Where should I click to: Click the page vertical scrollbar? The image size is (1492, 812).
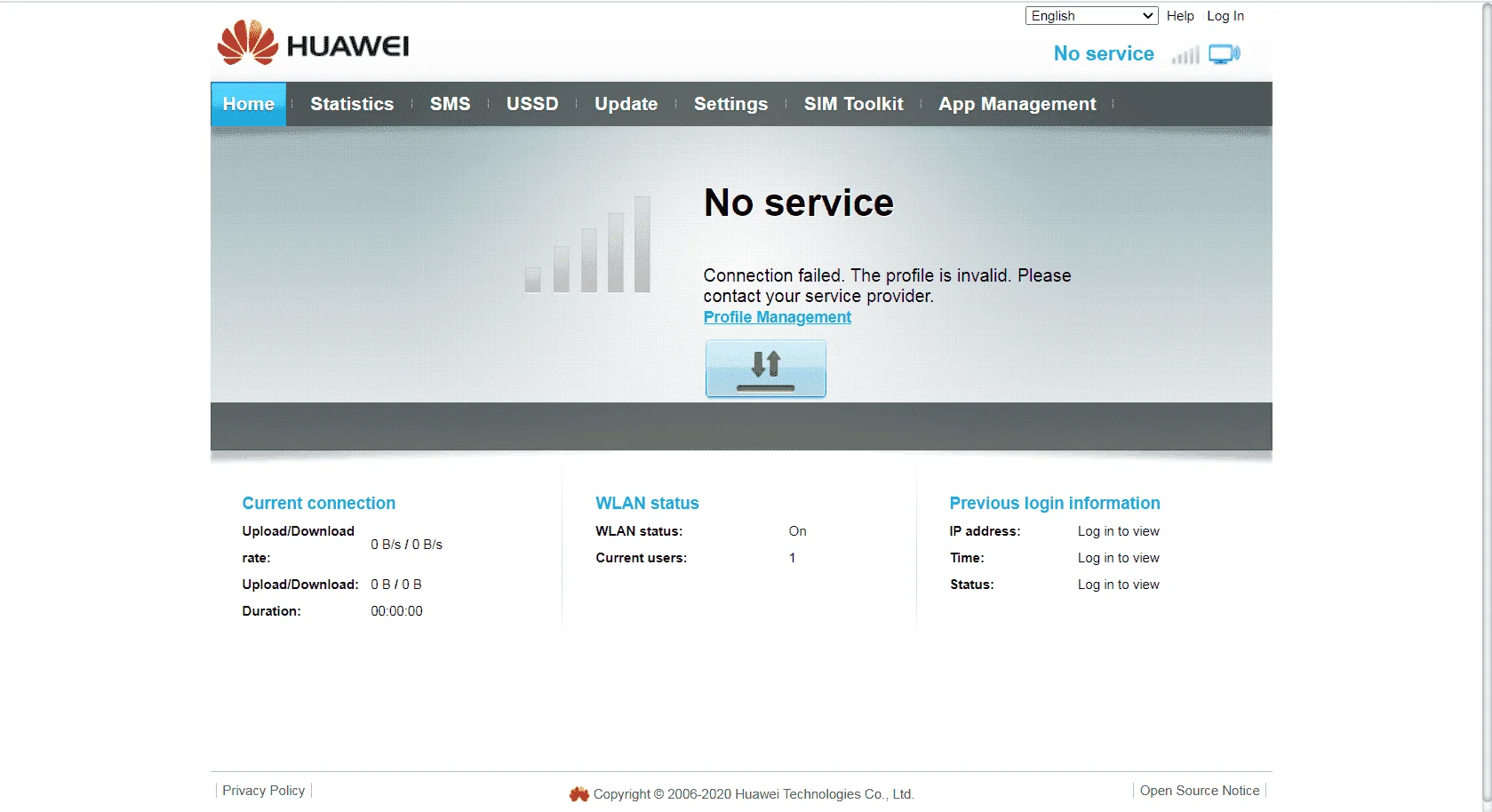click(1486, 406)
